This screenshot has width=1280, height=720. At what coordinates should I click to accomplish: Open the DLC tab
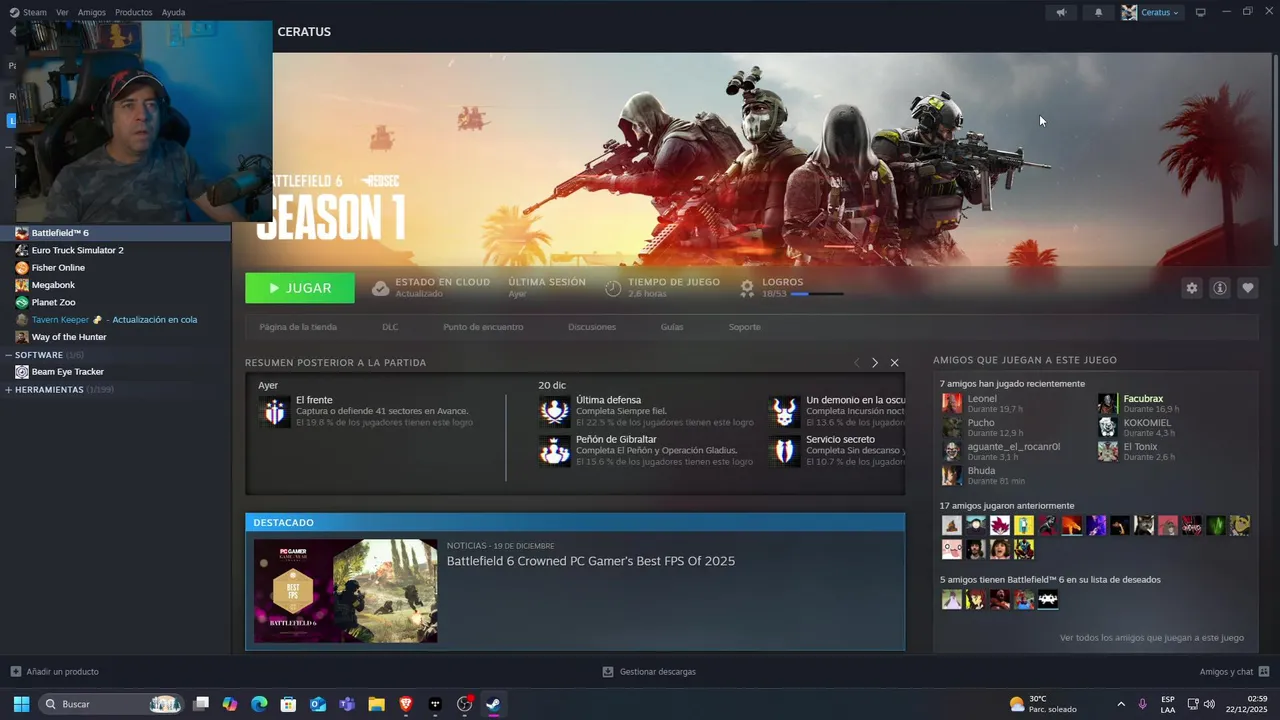pyautogui.click(x=390, y=327)
